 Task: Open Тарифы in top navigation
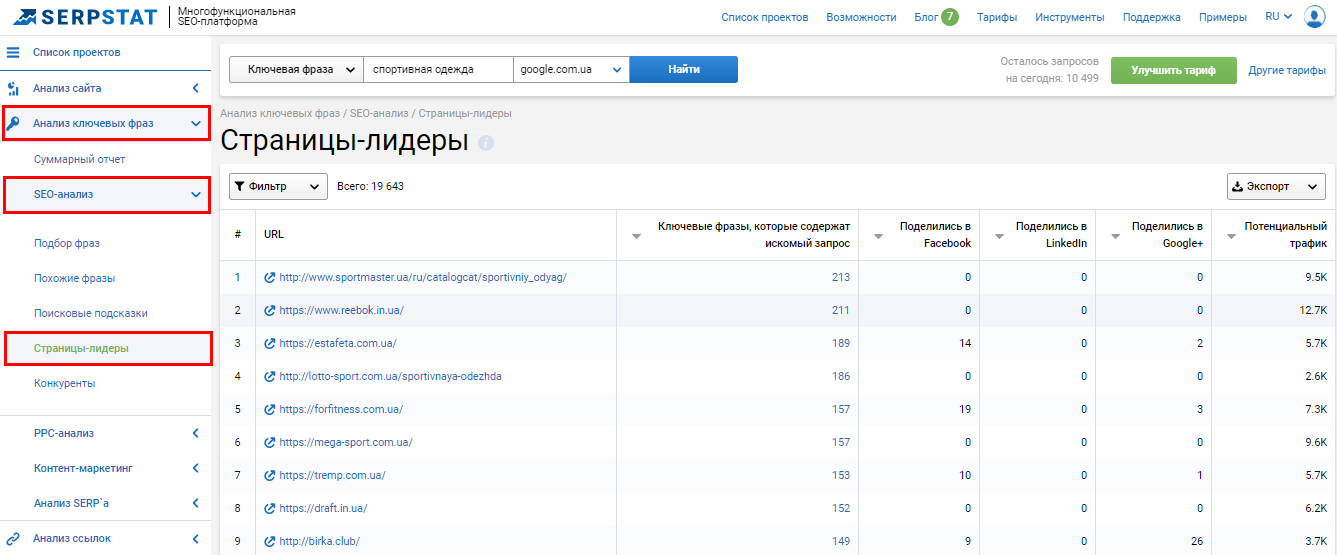tap(997, 17)
